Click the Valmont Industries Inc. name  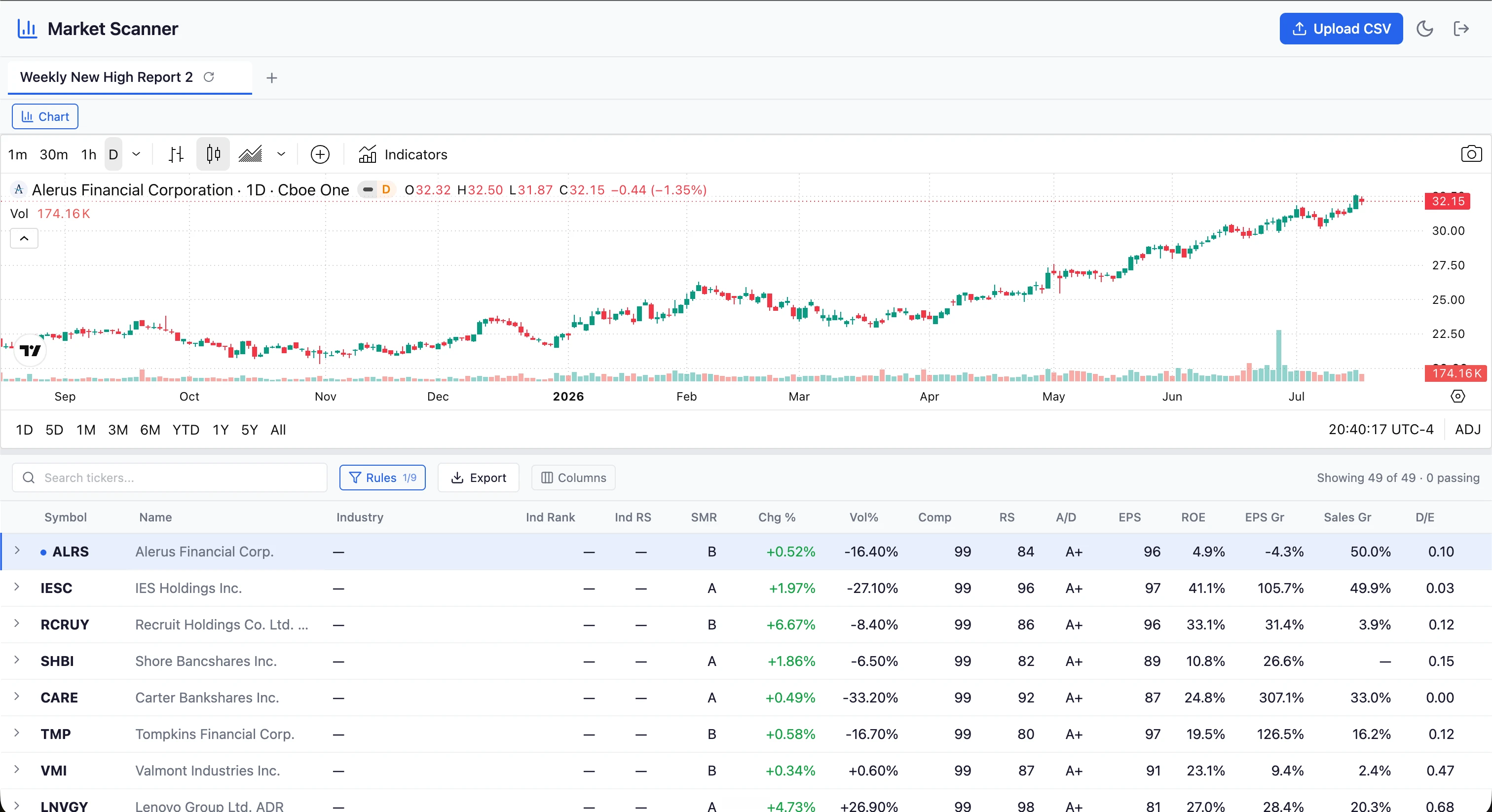pos(207,770)
